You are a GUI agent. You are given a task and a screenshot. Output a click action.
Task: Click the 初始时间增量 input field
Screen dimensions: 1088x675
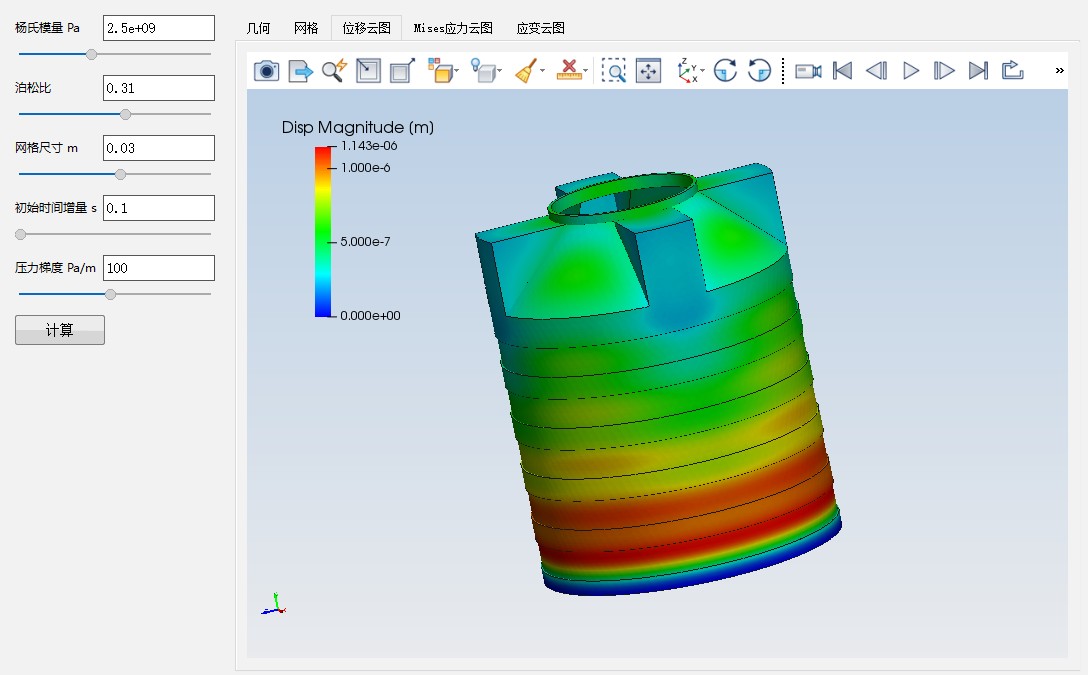pos(159,208)
